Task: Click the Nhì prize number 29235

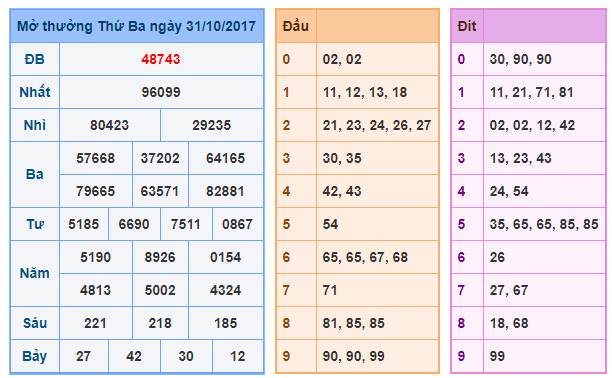Action: (212, 125)
